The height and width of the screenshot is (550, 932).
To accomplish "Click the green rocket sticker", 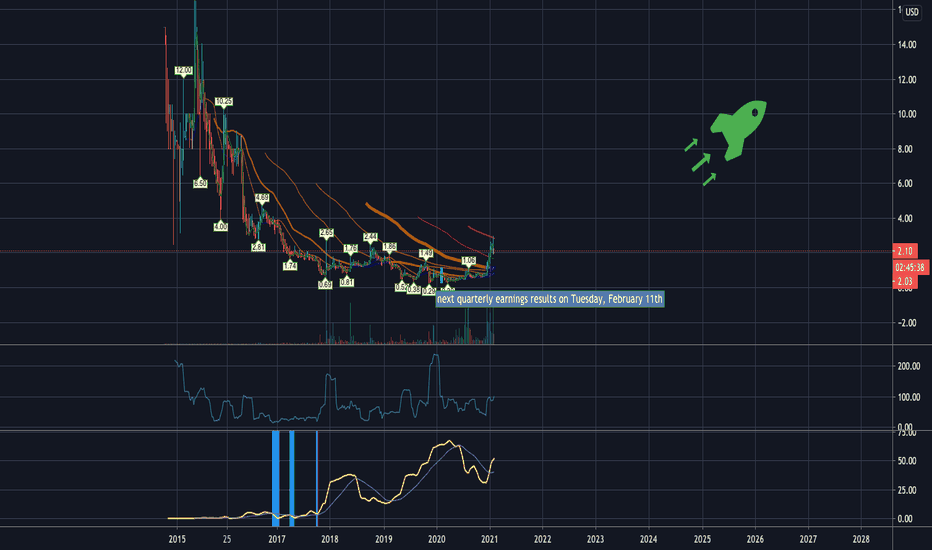I will (x=739, y=130).
